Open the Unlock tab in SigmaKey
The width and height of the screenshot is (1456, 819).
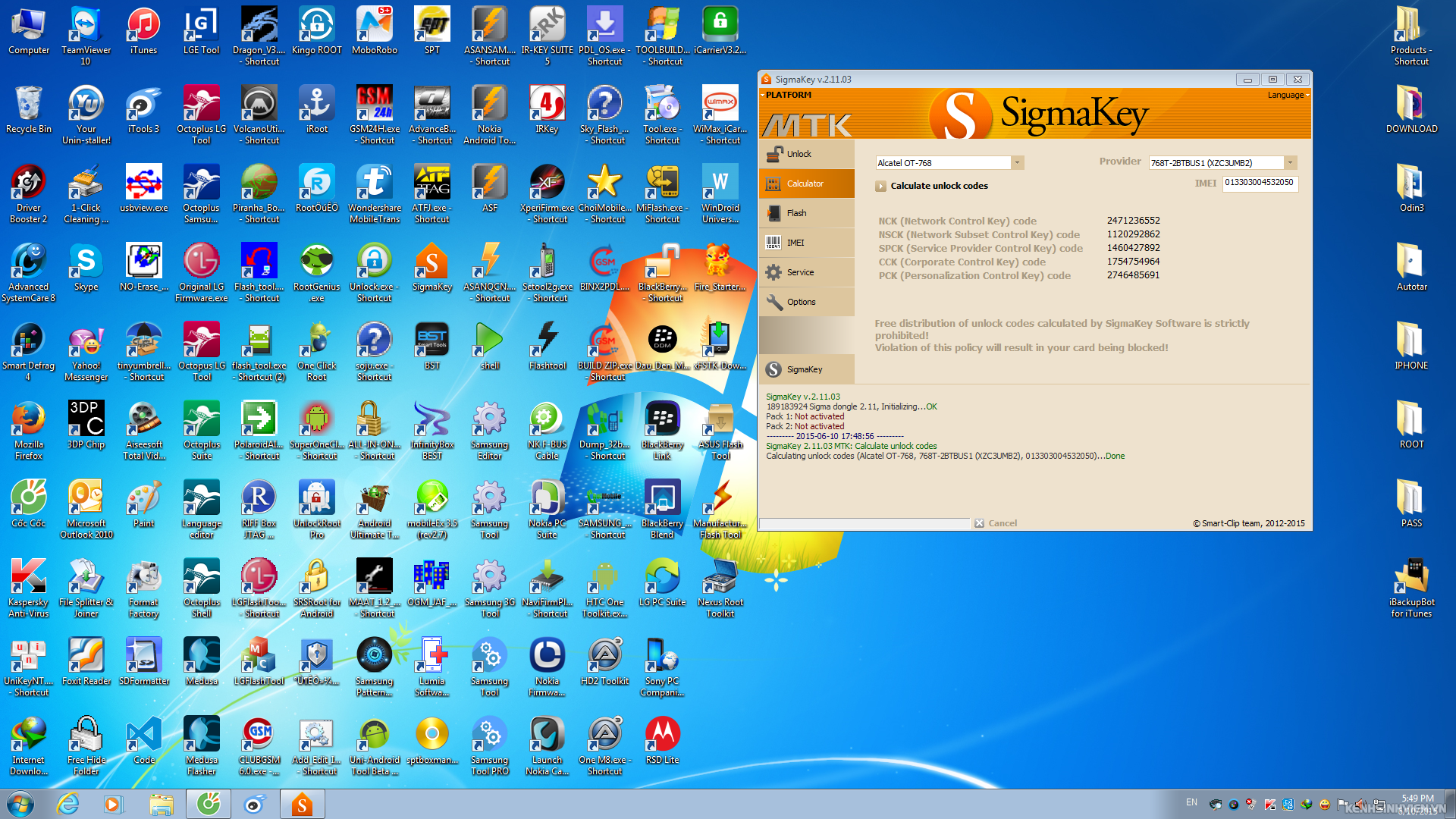(807, 154)
